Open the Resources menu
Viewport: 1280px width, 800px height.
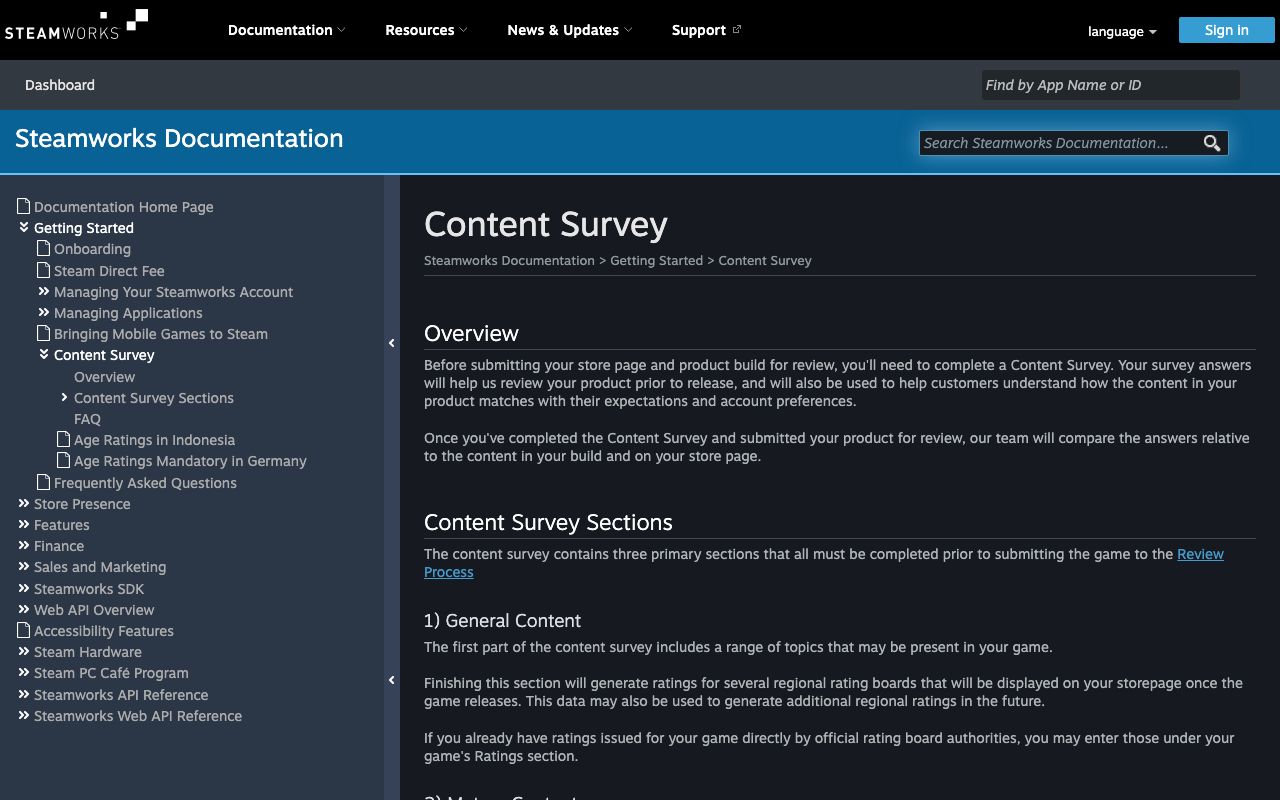pos(426,30)
